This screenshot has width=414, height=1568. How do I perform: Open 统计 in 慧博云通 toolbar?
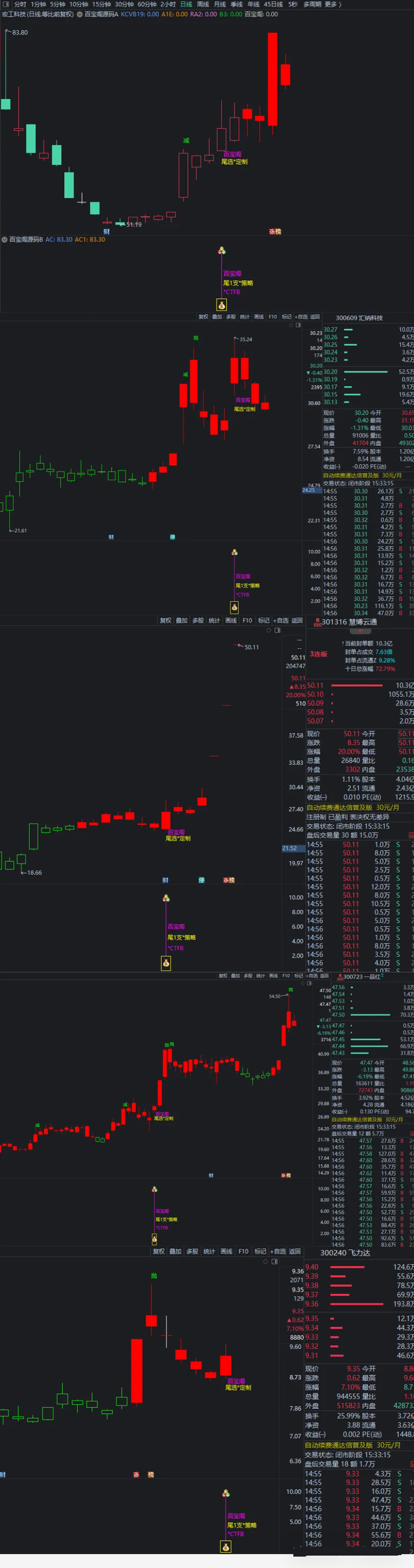(215, 621)
